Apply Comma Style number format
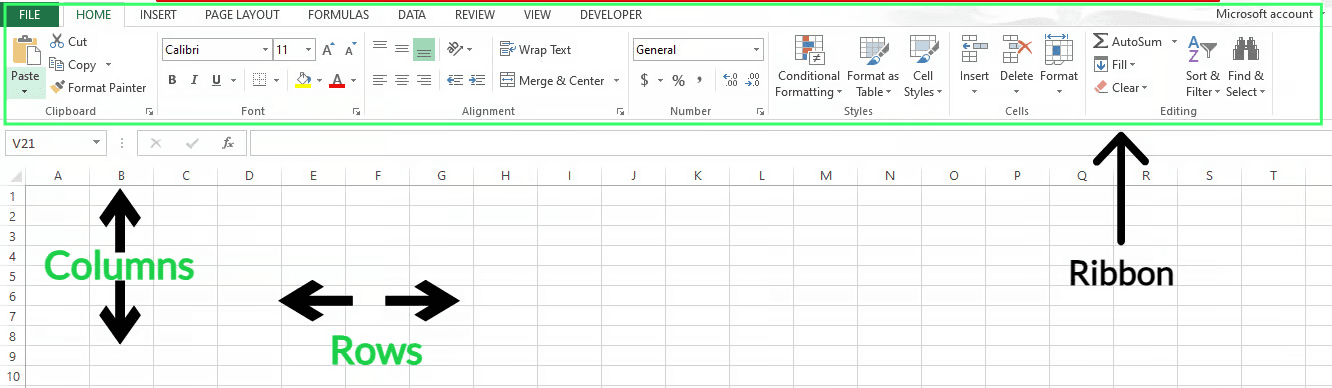The width and height of the screenshot is (1332, 388). coord(700,80)
